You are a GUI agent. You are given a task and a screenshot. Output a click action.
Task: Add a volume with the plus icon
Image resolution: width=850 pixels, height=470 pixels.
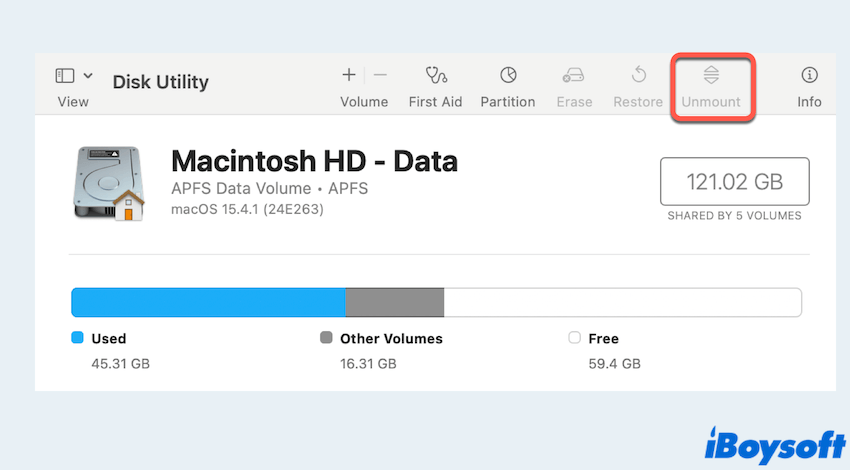[349, 75]
